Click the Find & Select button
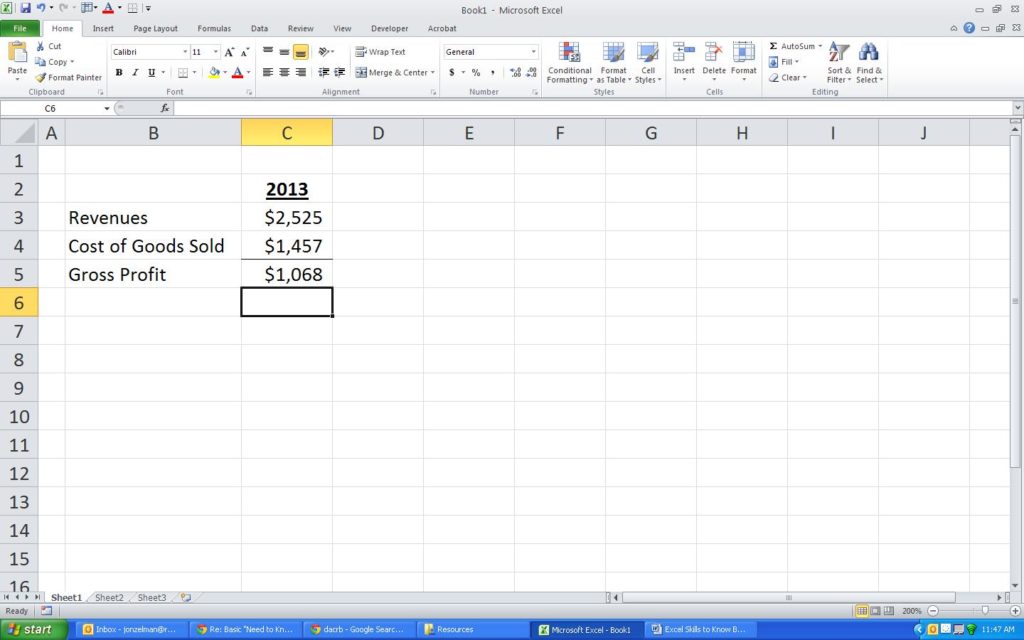Image resolution: width=1024 pixels, height=640 pixels. point(868,60)
